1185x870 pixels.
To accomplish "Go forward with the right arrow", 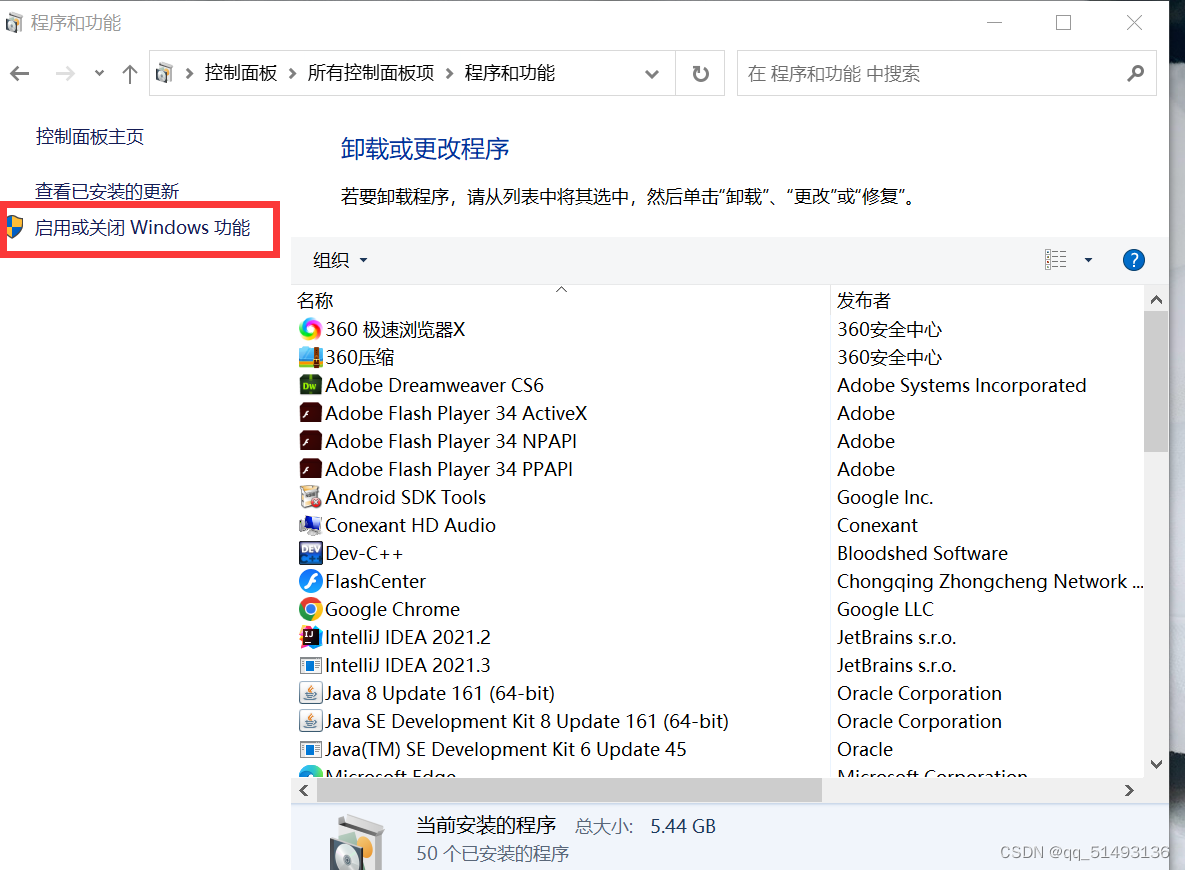I will 65,73.
